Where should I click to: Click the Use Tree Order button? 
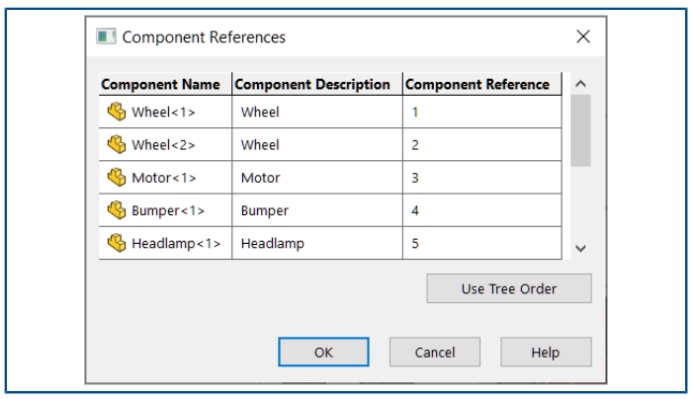[x=509, y=289]
